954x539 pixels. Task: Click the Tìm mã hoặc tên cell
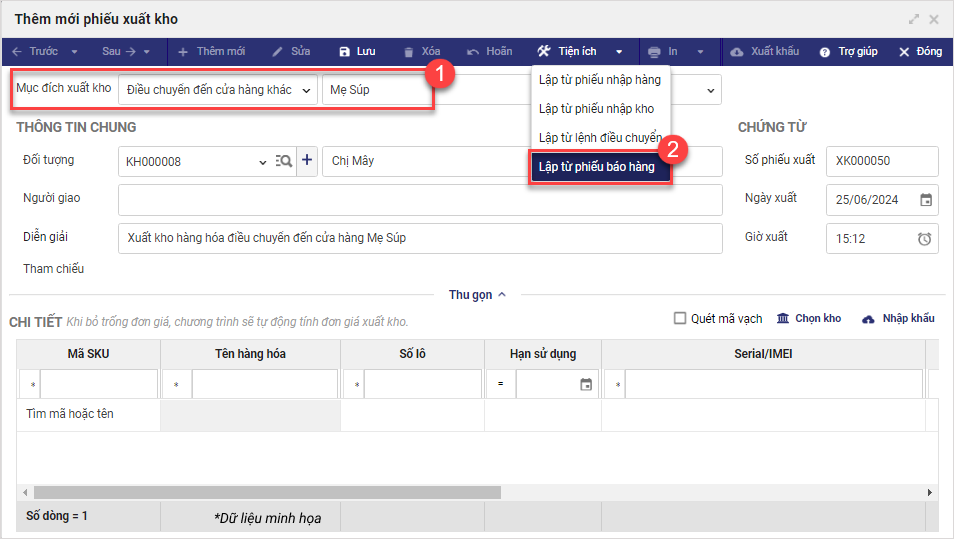pyautogui.click(x=89, y=414)
